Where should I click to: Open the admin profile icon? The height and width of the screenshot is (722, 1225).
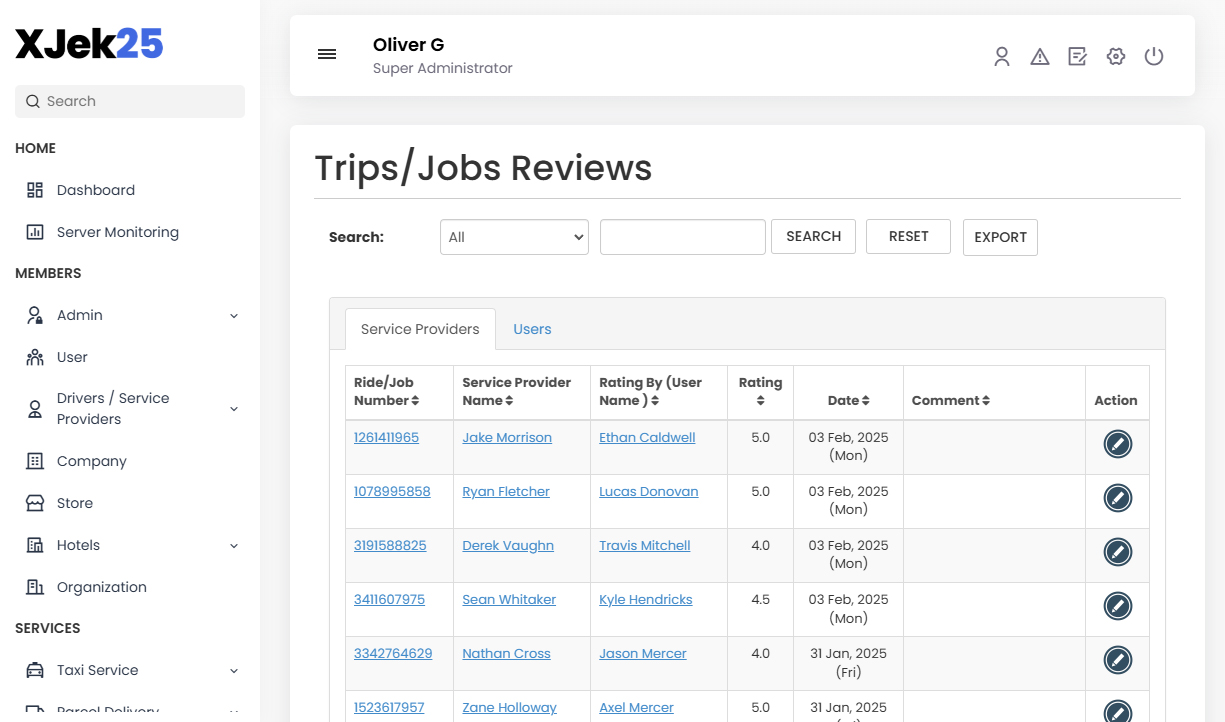click(1002, 56)
